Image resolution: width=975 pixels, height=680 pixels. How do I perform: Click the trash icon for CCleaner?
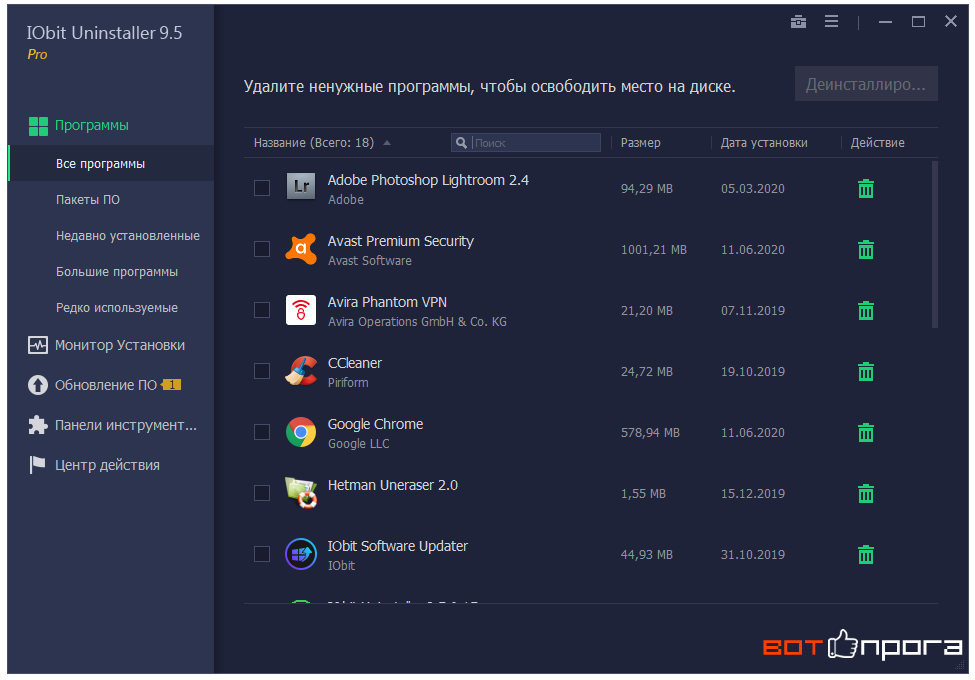click(x=866, y=371)
